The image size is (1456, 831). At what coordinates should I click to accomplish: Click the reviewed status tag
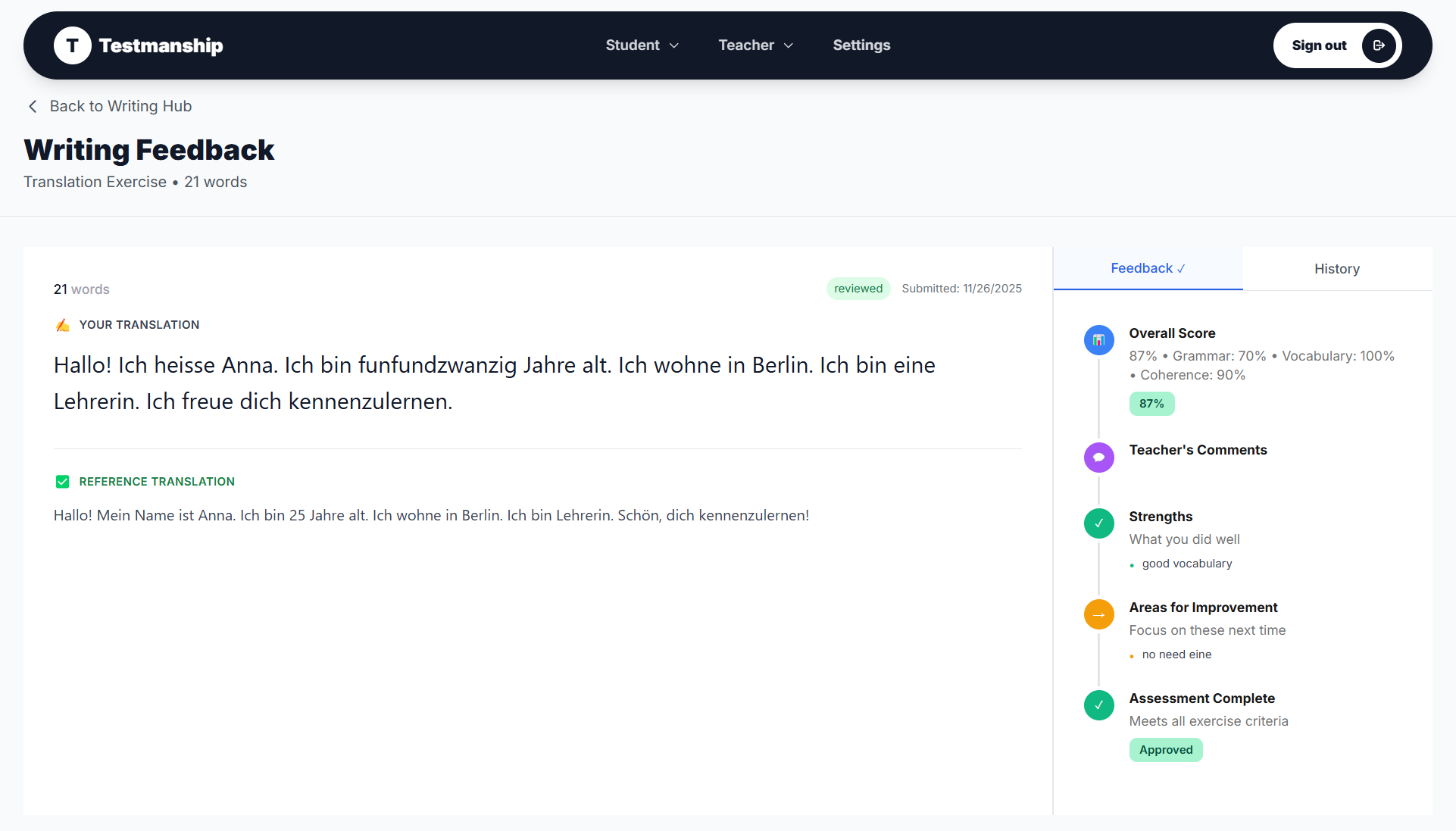[858, 289]
